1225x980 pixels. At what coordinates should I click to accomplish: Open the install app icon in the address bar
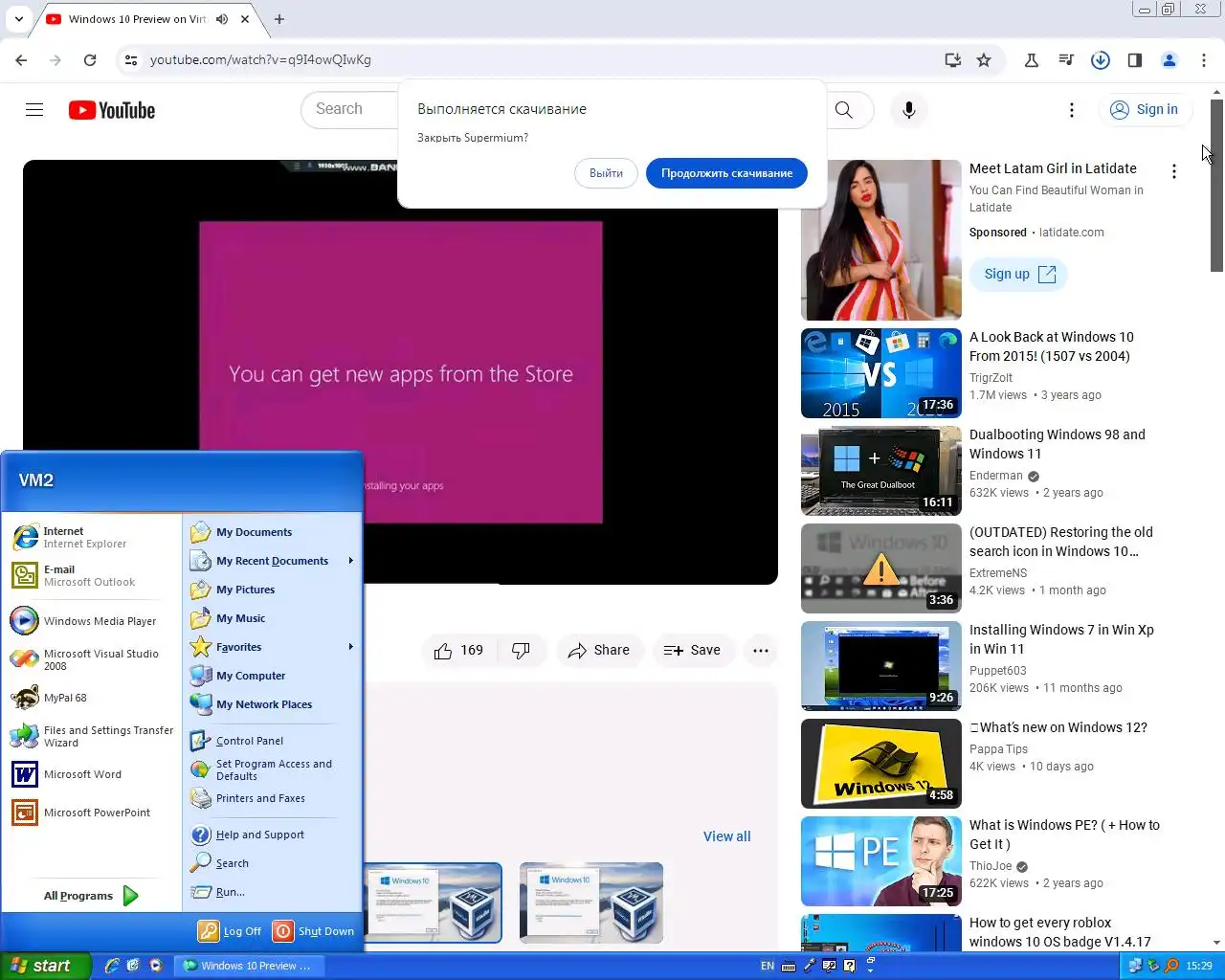(952, 59)
